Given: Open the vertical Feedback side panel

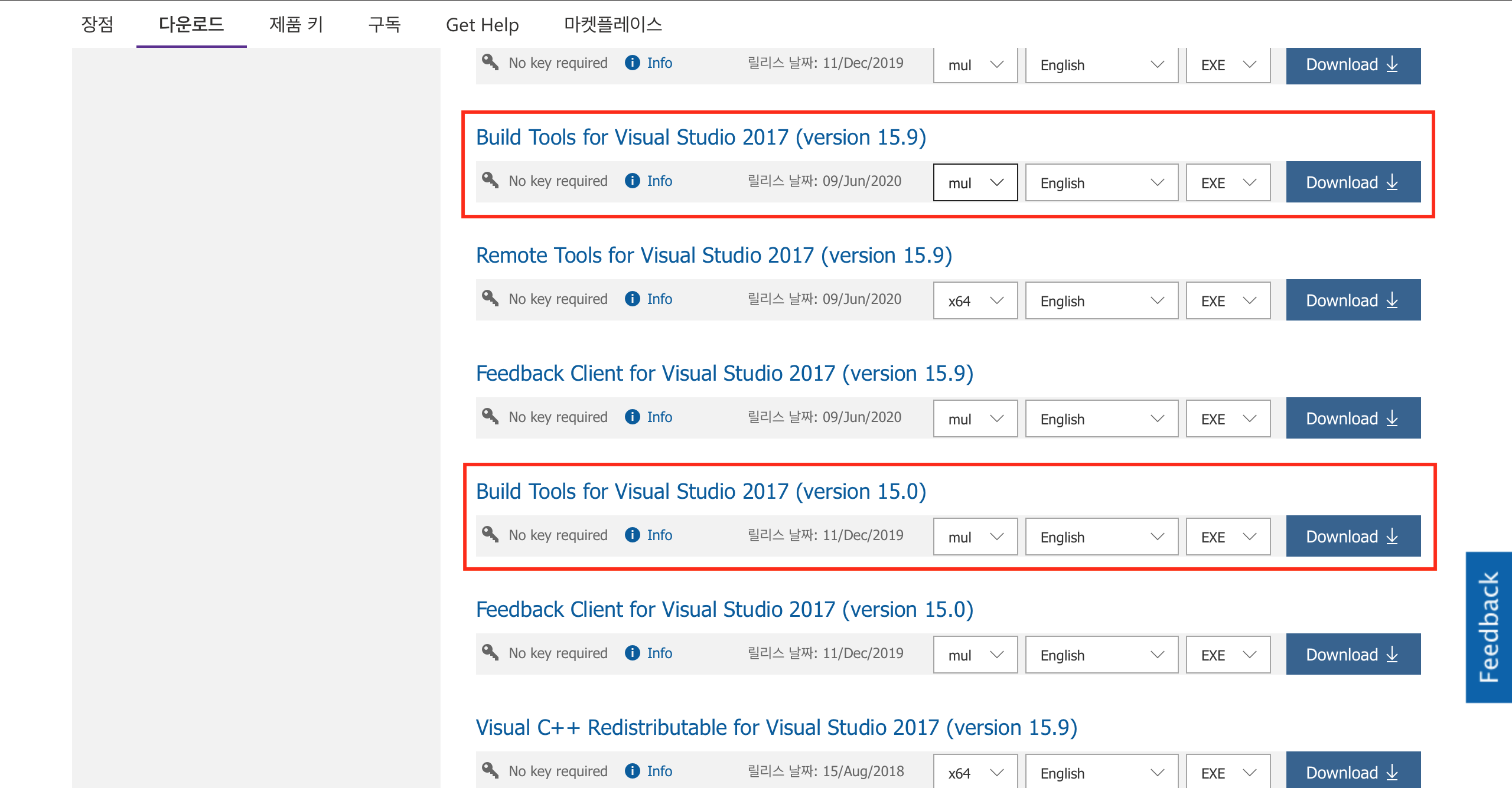Looking at the screenshot, I should 1488,627.
